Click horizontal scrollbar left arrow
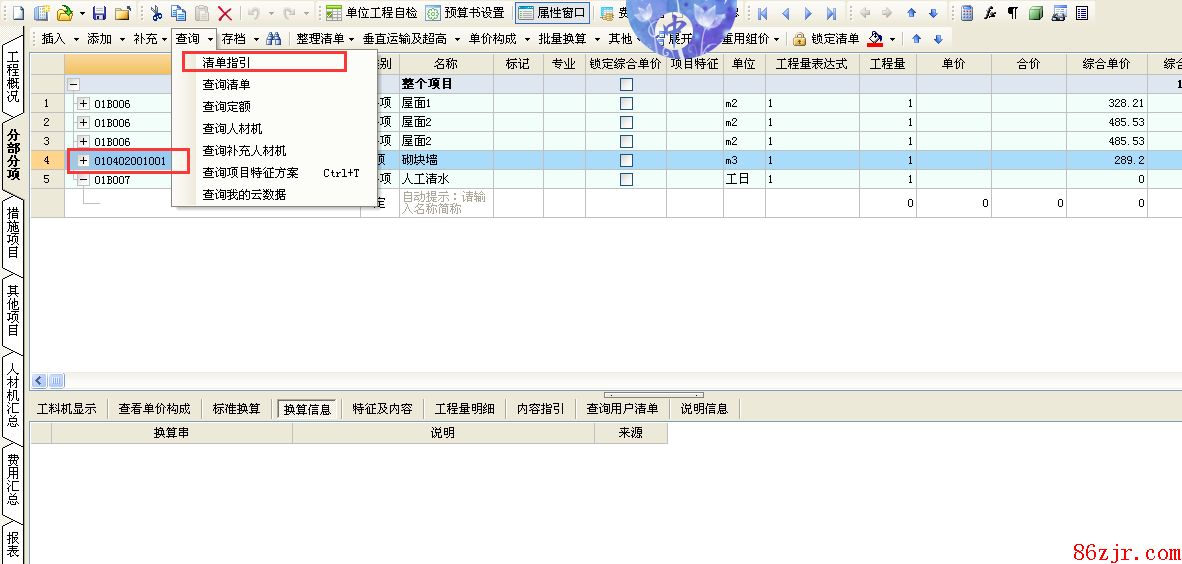The image size is (1182, 564). pyautogui.click(x=39, y=381)
